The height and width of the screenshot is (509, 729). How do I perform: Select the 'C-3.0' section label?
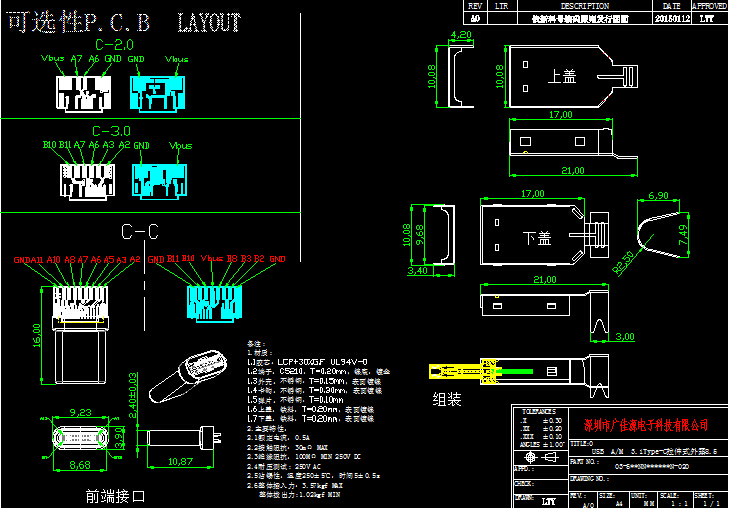coord(112,131)
